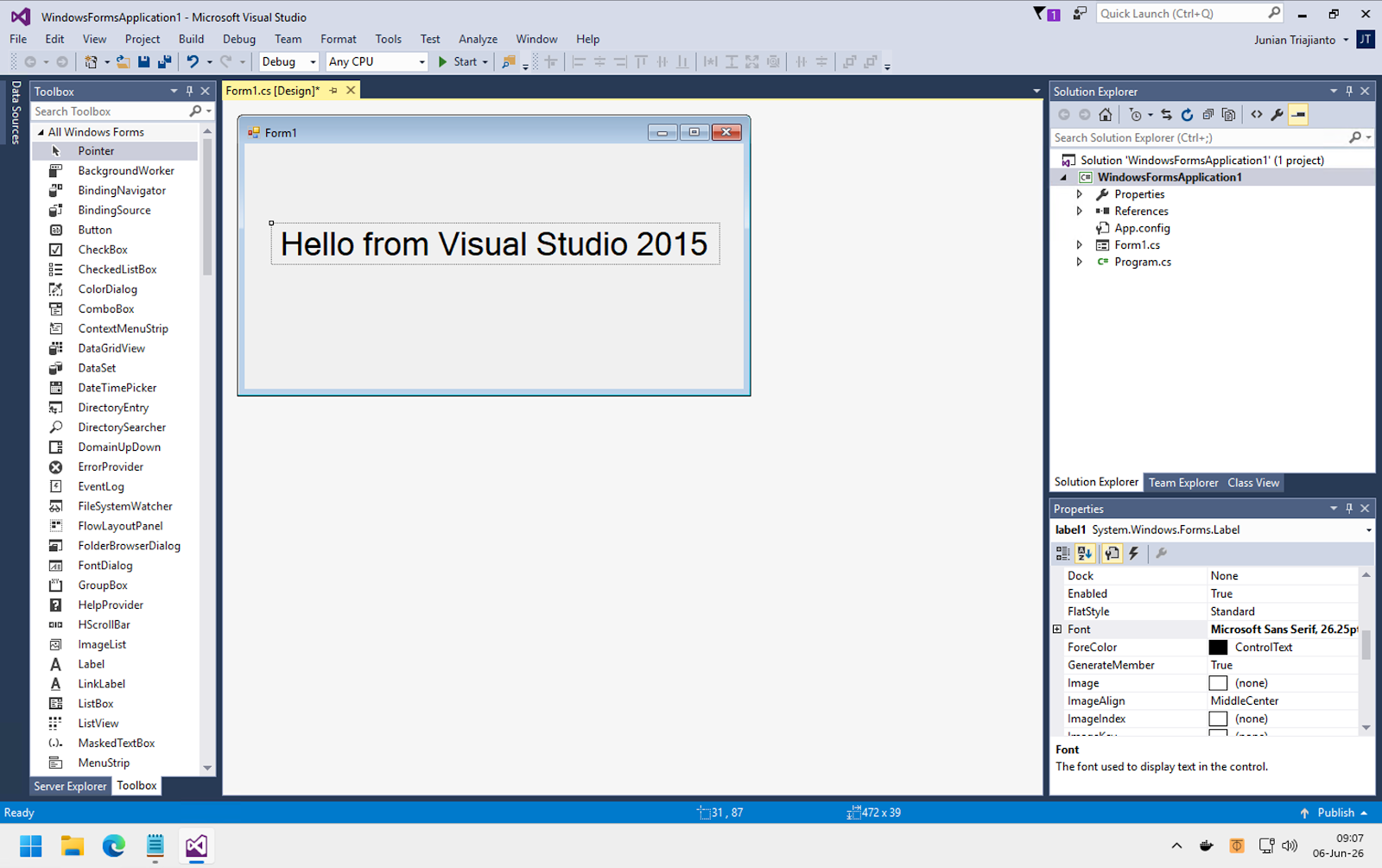Open the Data Sources side tab
The height and width of the screenshot is (868, 1382).
16,112
